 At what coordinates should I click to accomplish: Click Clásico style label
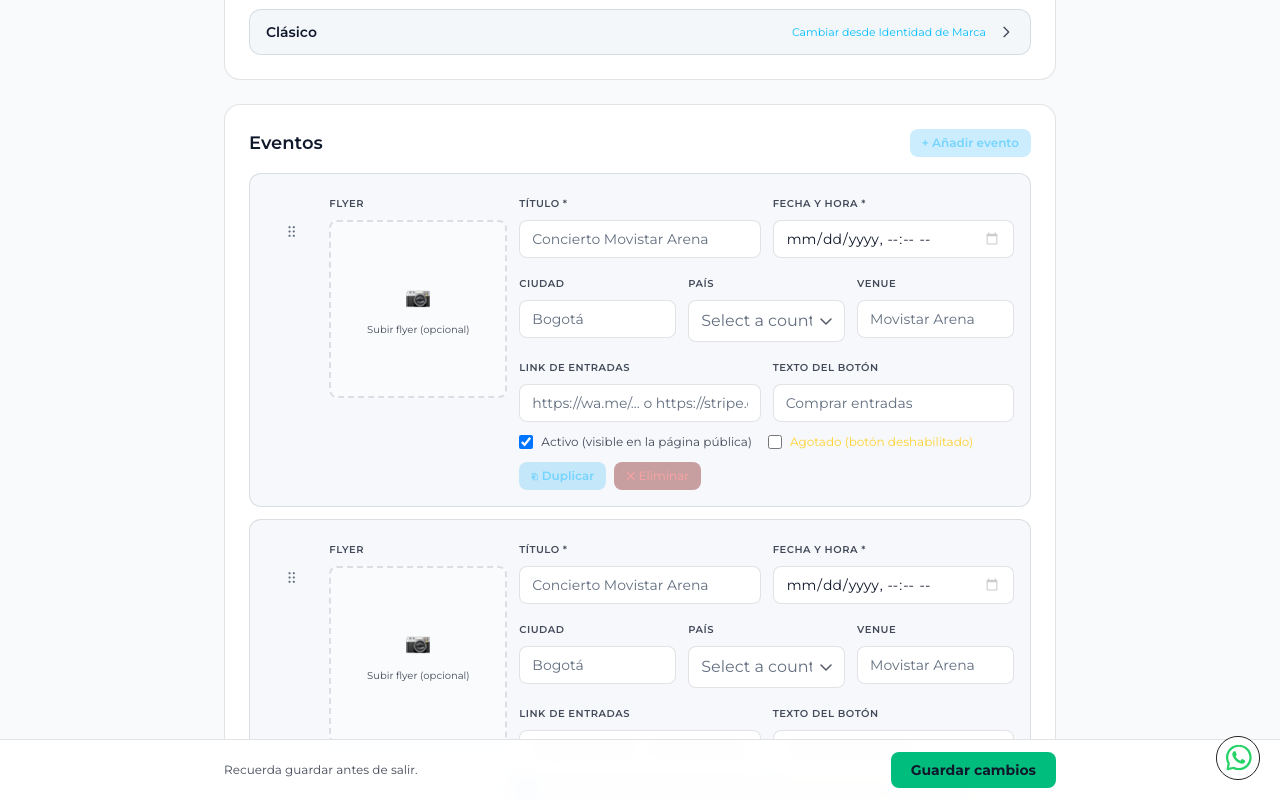coord(291,32)
